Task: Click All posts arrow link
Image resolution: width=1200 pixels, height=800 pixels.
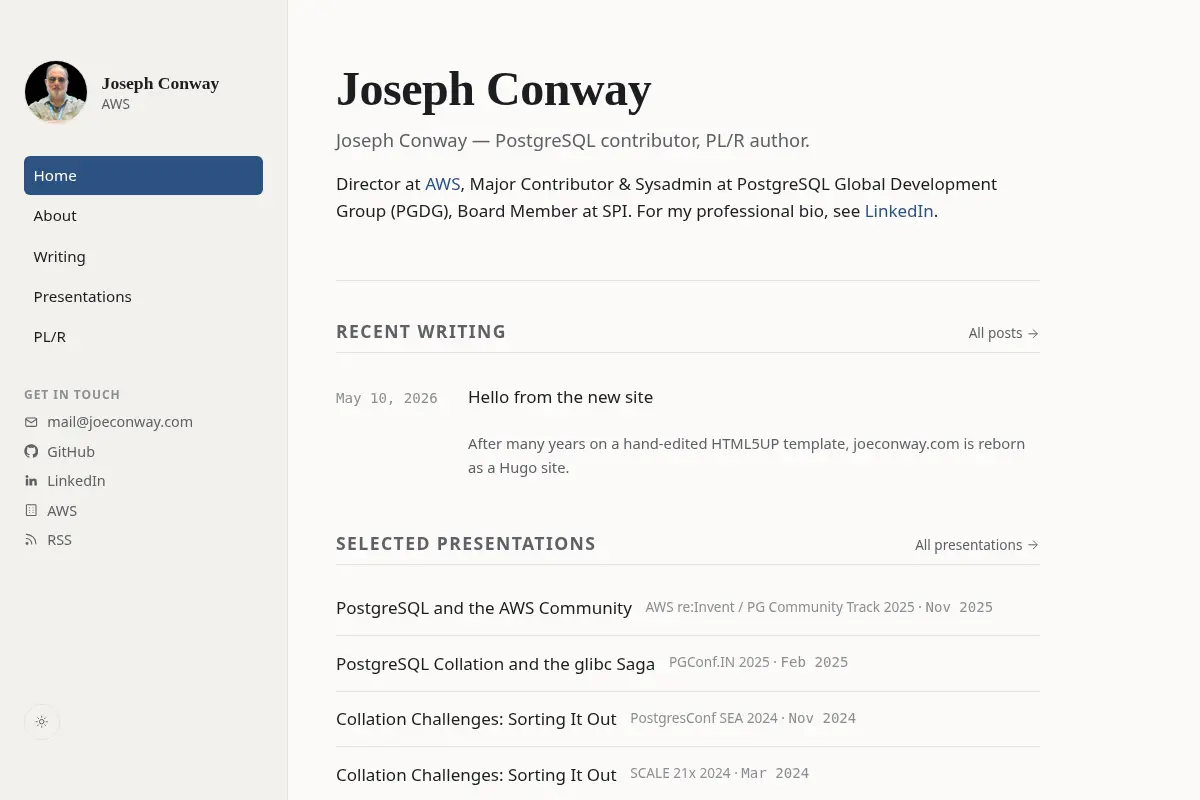Action: (x=1003, y=333)
